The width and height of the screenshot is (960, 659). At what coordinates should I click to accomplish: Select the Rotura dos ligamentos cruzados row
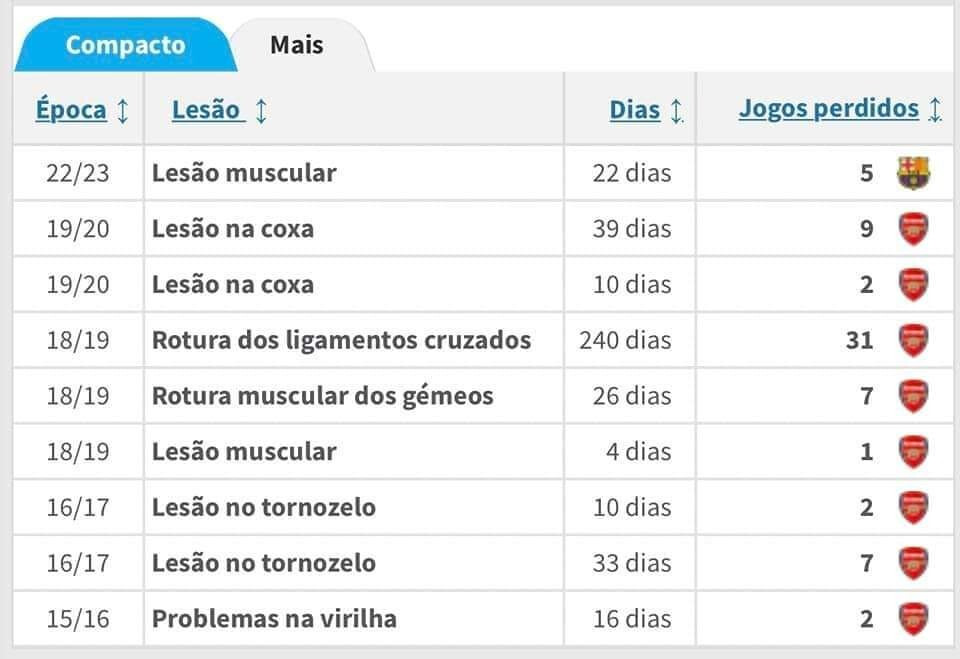pyautogui.click(x=482, y=340)
